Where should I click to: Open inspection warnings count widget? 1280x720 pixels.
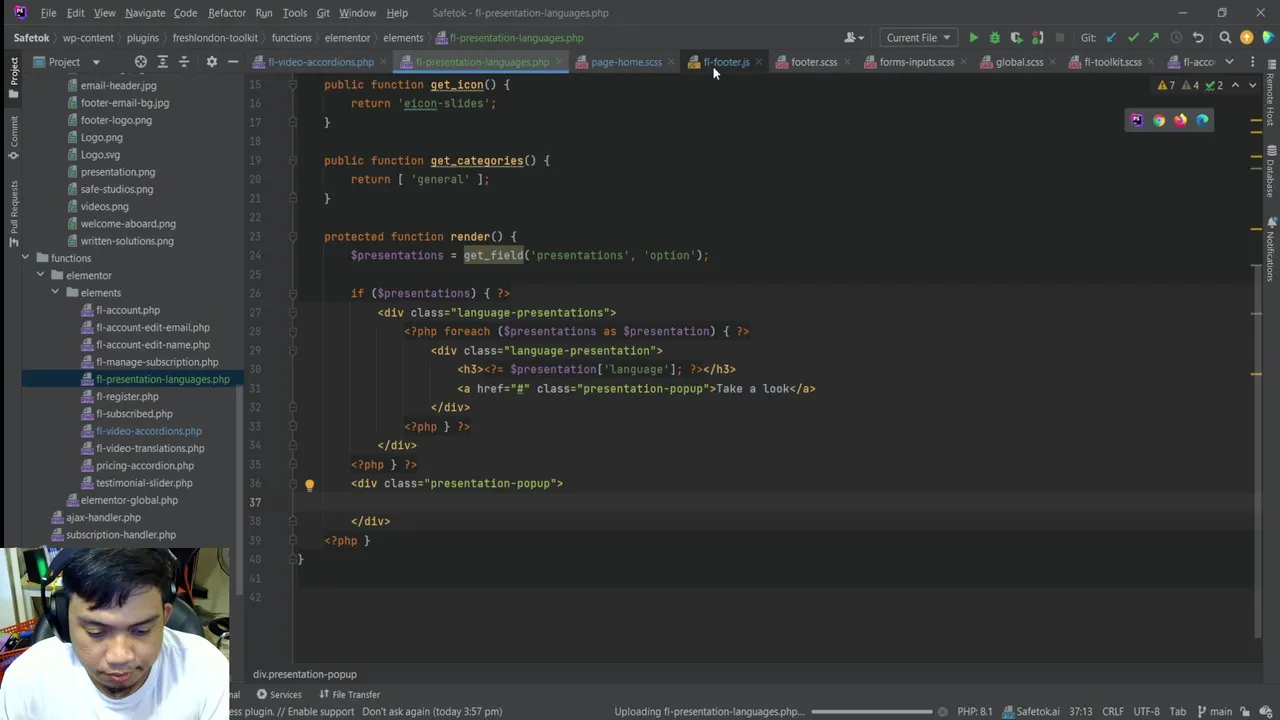click(1190, 86)
